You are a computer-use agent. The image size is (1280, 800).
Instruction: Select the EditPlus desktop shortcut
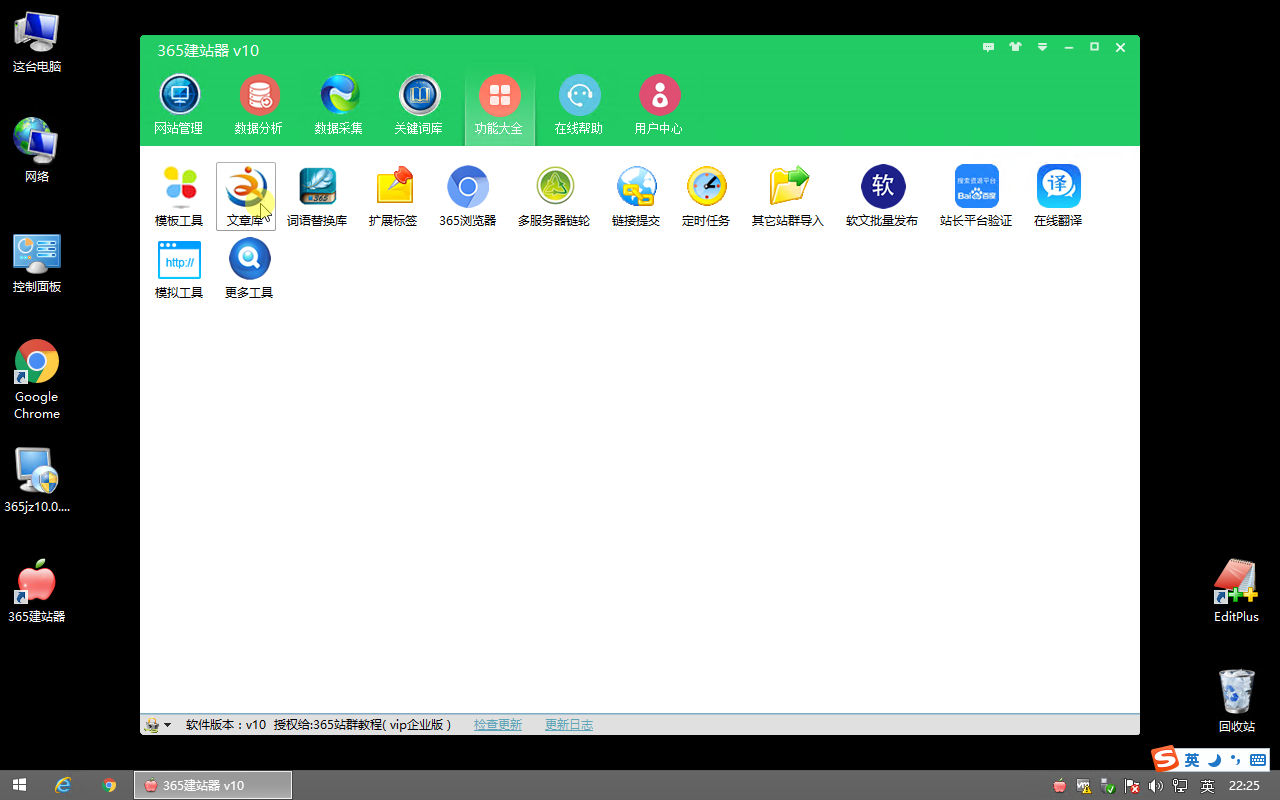1236,591
